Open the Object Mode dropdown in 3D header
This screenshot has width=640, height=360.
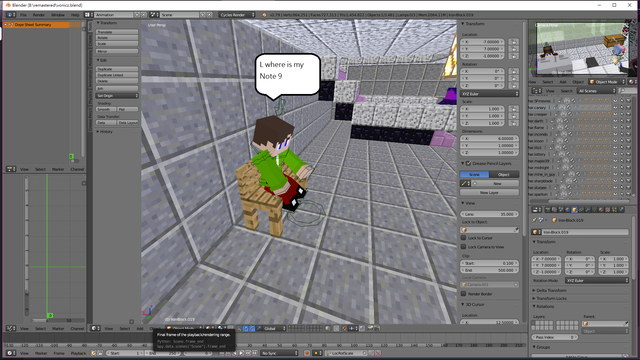(x=184, y=328)
